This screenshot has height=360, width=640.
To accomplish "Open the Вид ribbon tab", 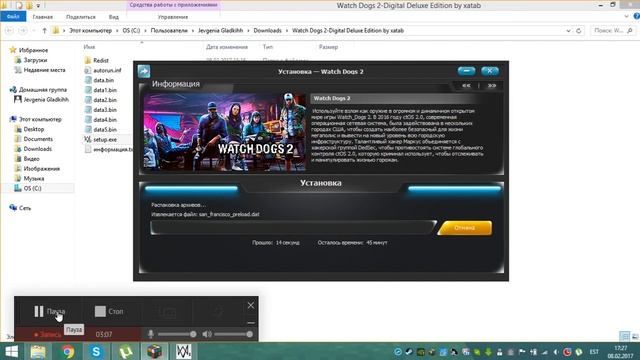I will [x=113, y=17].
